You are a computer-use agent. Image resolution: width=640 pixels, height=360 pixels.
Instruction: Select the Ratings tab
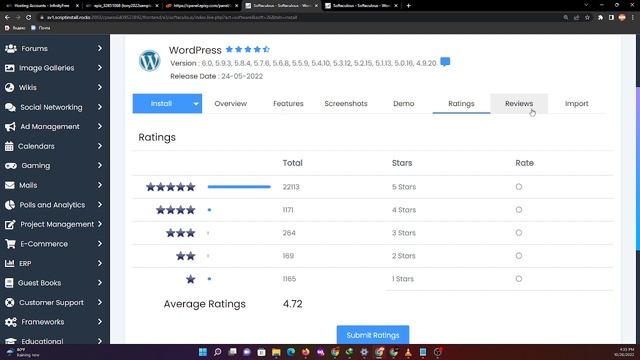(461, 104)
